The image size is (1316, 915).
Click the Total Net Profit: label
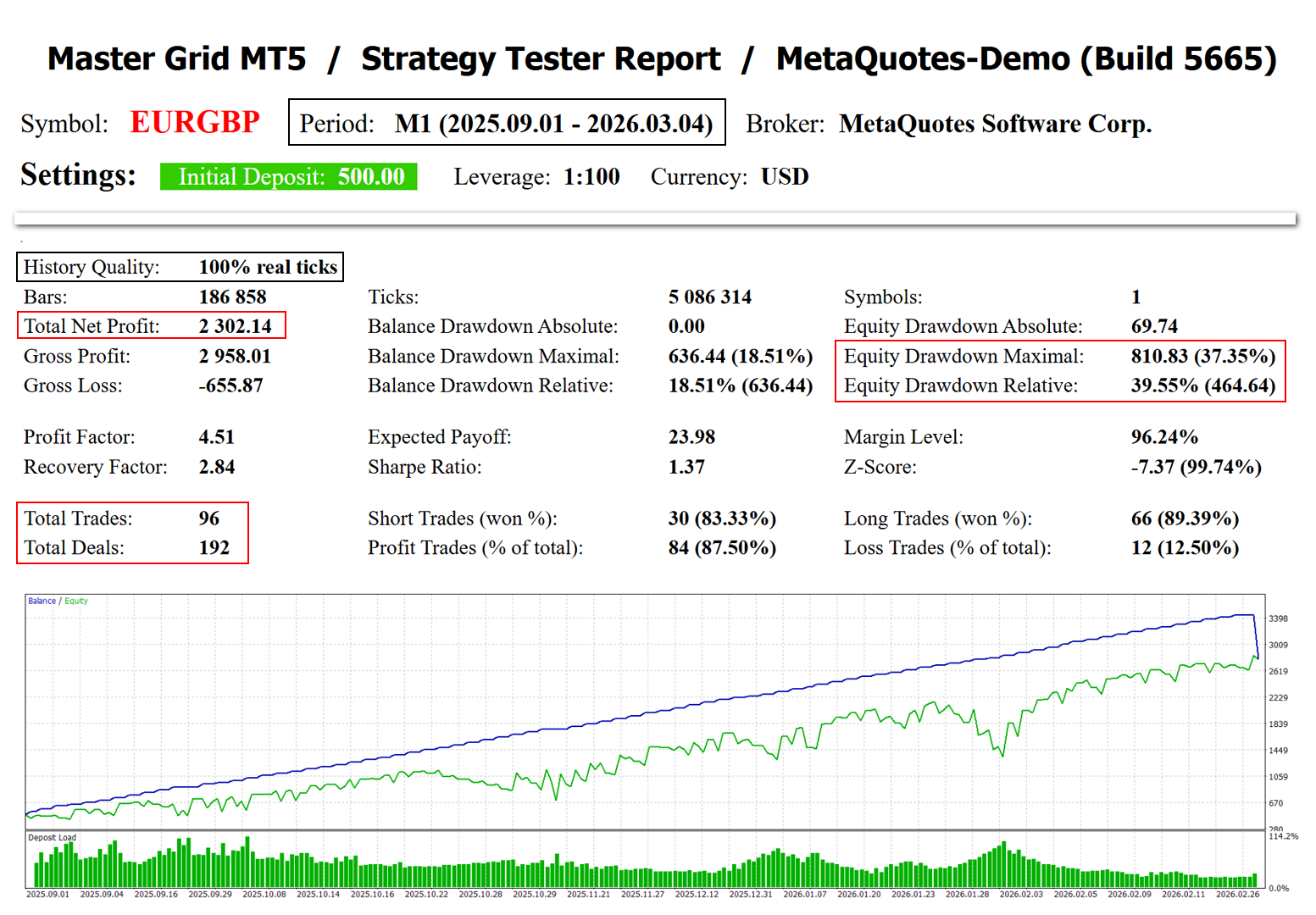coord(92,326)
